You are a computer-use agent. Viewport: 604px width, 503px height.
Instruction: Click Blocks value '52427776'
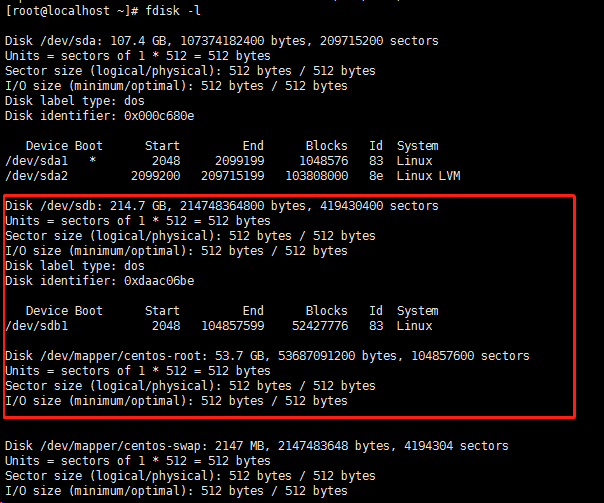[x=320, y=326]
